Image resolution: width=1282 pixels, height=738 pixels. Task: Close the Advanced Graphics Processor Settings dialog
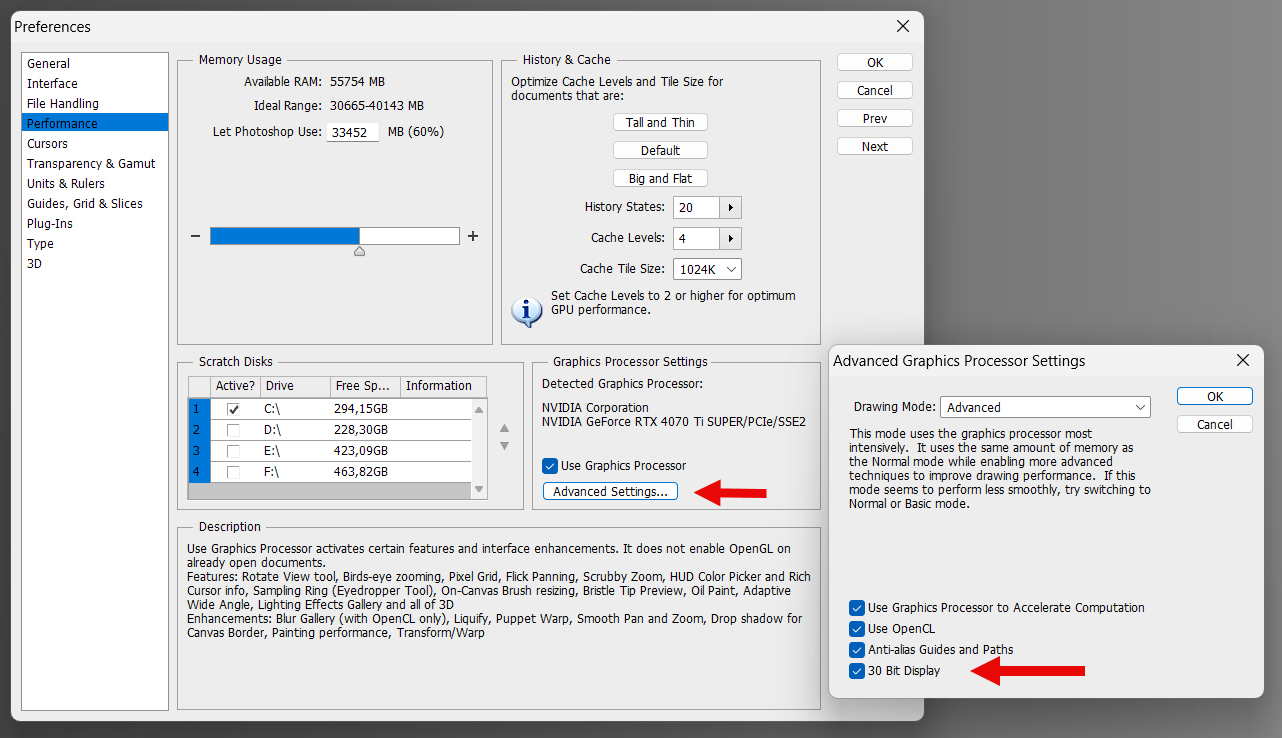[1242, 360]
